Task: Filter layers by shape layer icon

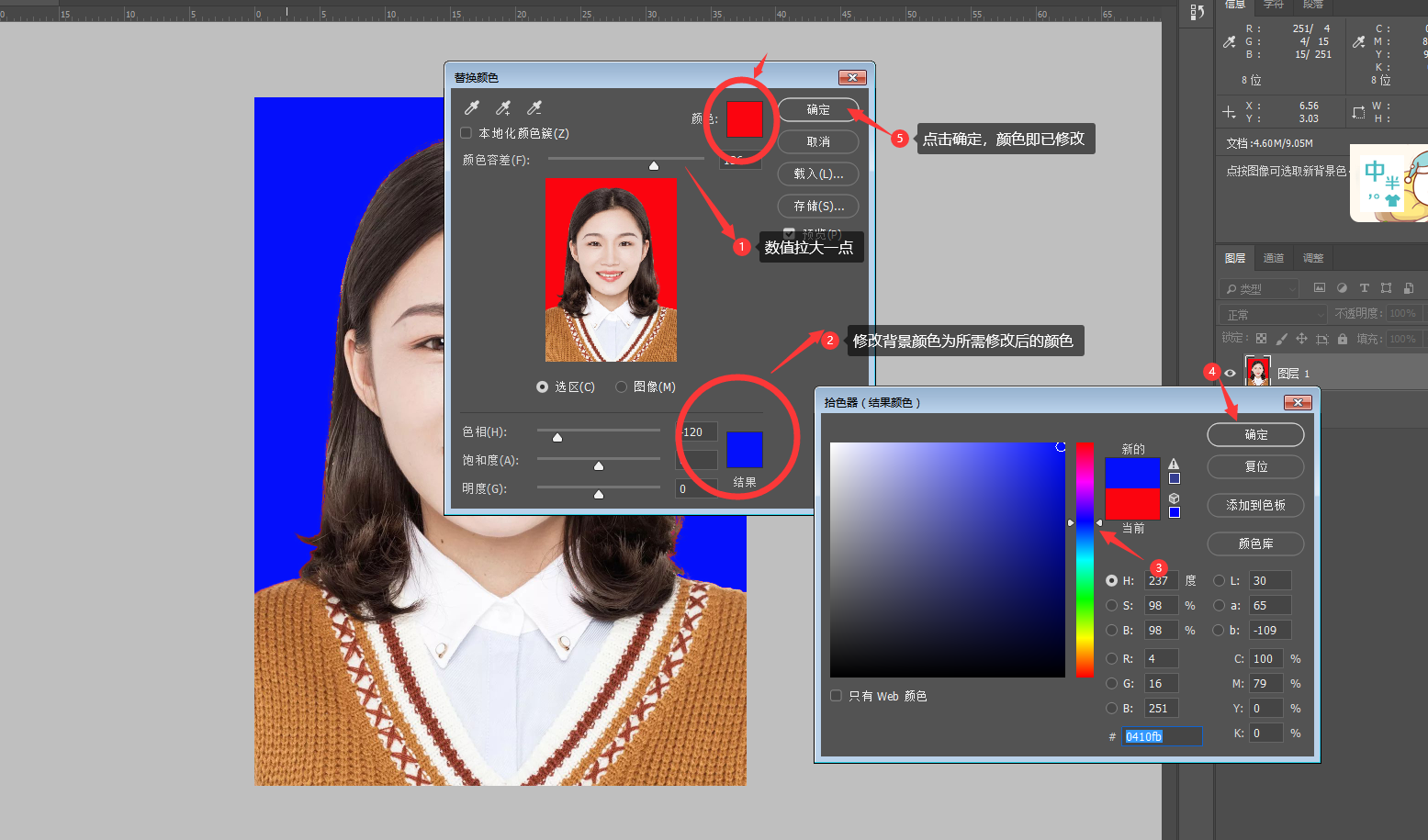Action: pos(1386,287)
